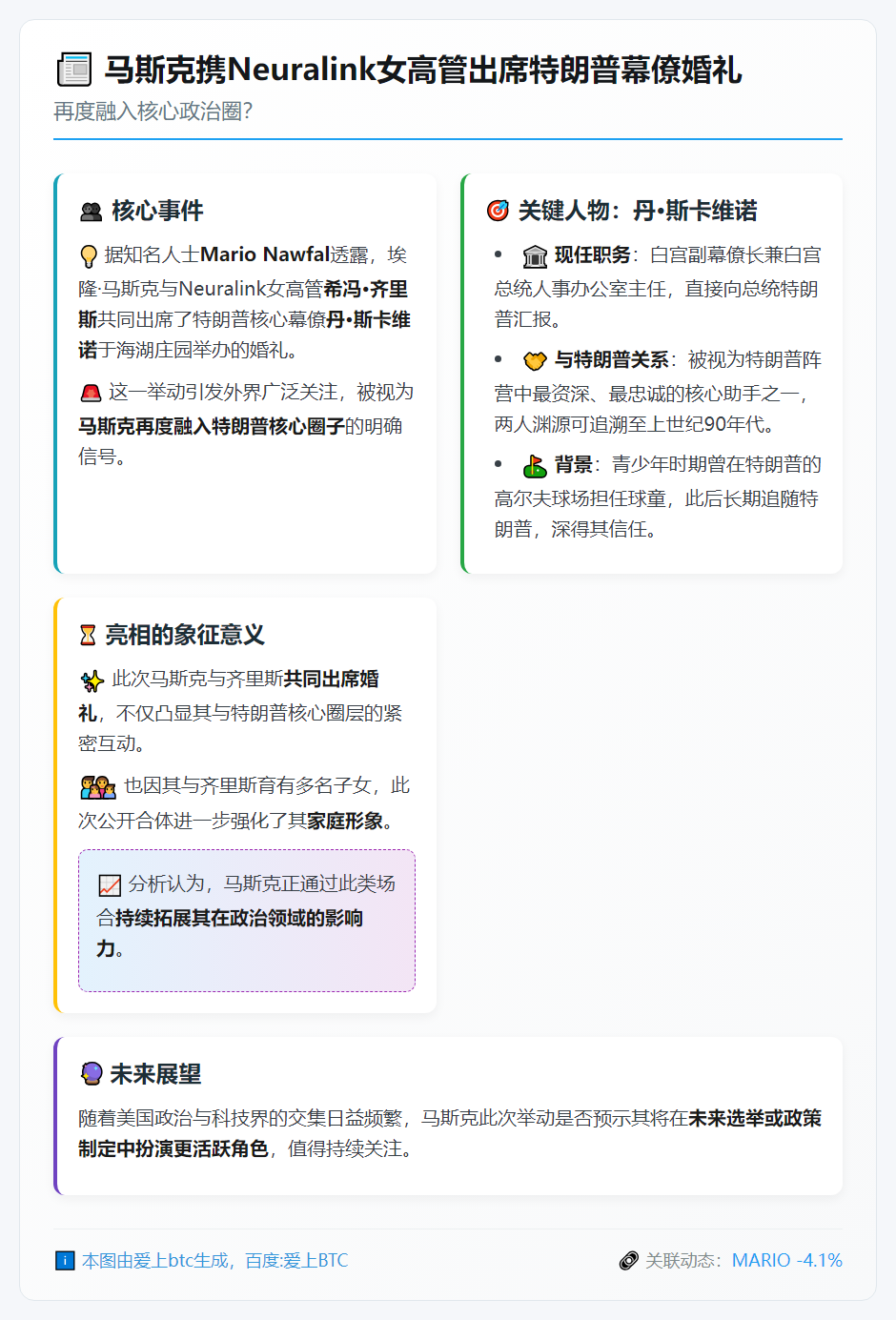Click the target icon beside 关键人物
896x1320 pixels.
(x=498, y=211)
